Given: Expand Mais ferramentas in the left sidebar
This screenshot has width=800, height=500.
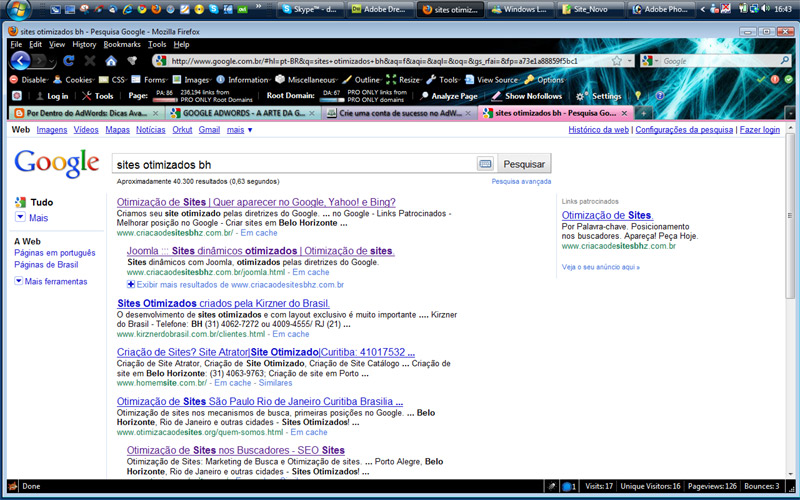Looking at the screenshot, I should [51, 281].
